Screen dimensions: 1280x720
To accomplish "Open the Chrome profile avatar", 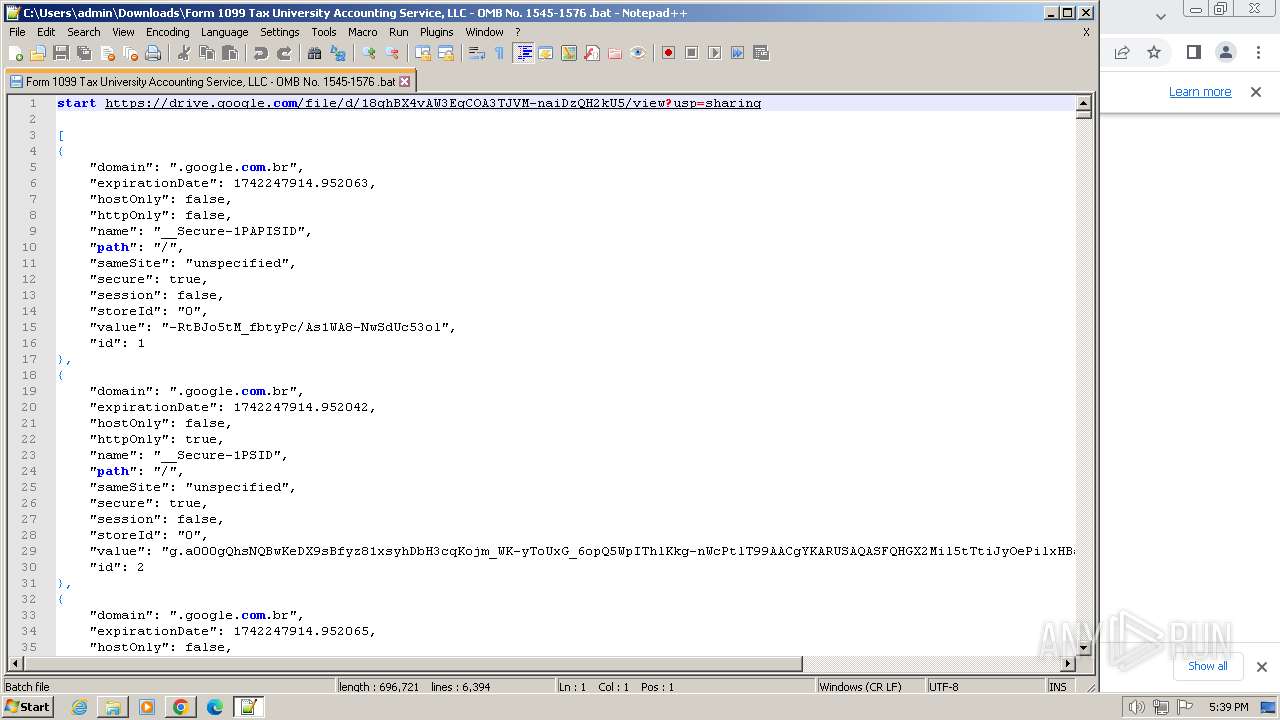I will [1225, 52].
